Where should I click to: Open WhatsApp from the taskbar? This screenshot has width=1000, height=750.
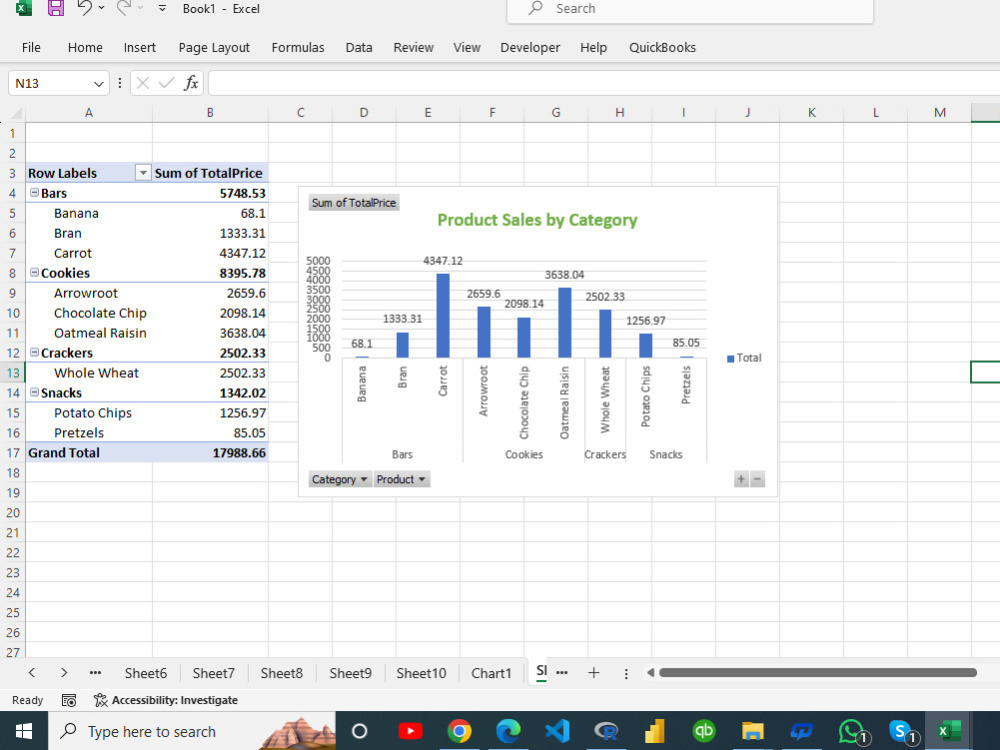pos(851,731)
